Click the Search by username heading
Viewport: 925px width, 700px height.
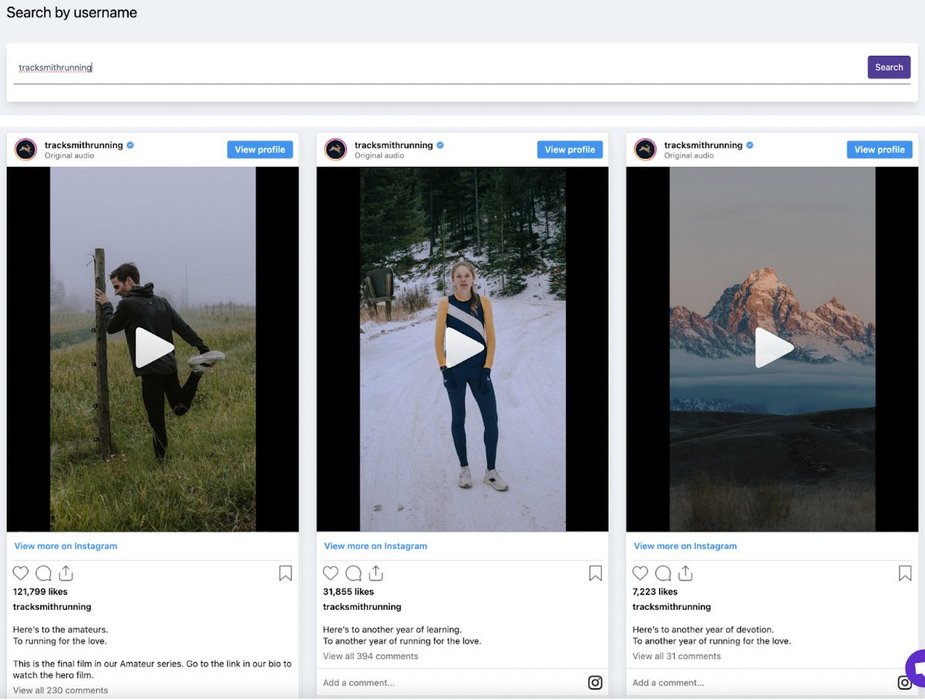pyautogui.click(x=71, y=12)
